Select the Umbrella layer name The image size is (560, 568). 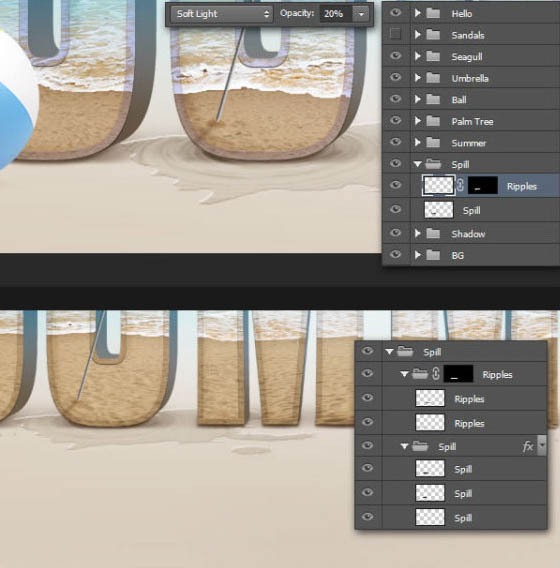(470, 78)
